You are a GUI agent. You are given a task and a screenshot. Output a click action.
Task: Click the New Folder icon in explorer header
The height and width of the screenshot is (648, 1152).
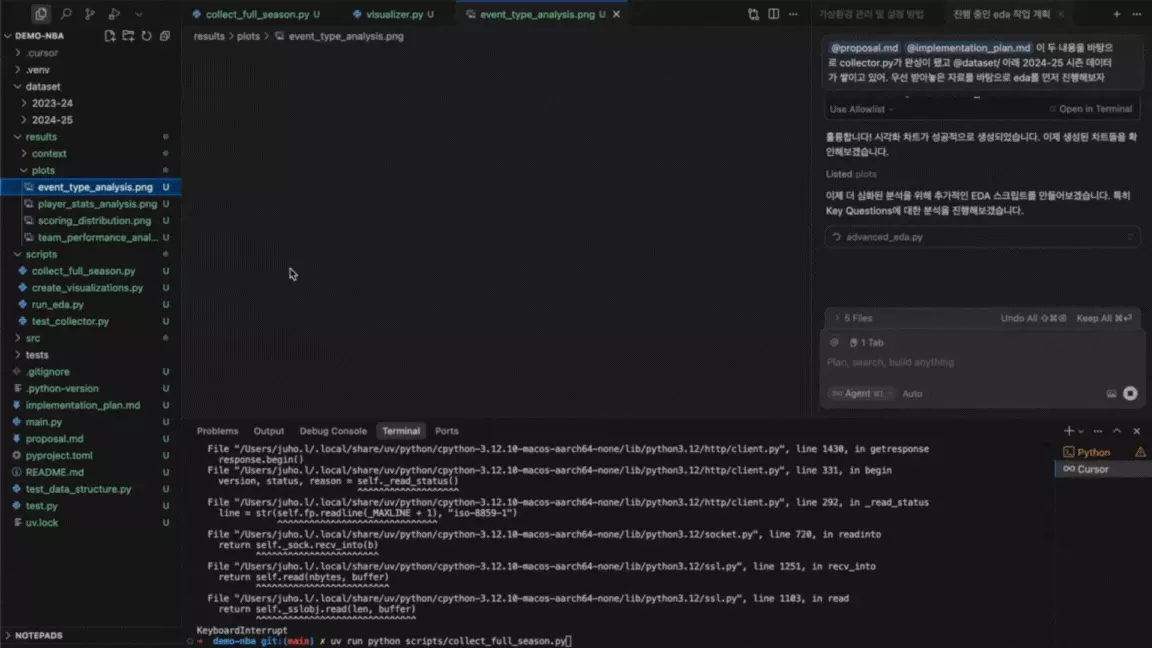point(128,35)
